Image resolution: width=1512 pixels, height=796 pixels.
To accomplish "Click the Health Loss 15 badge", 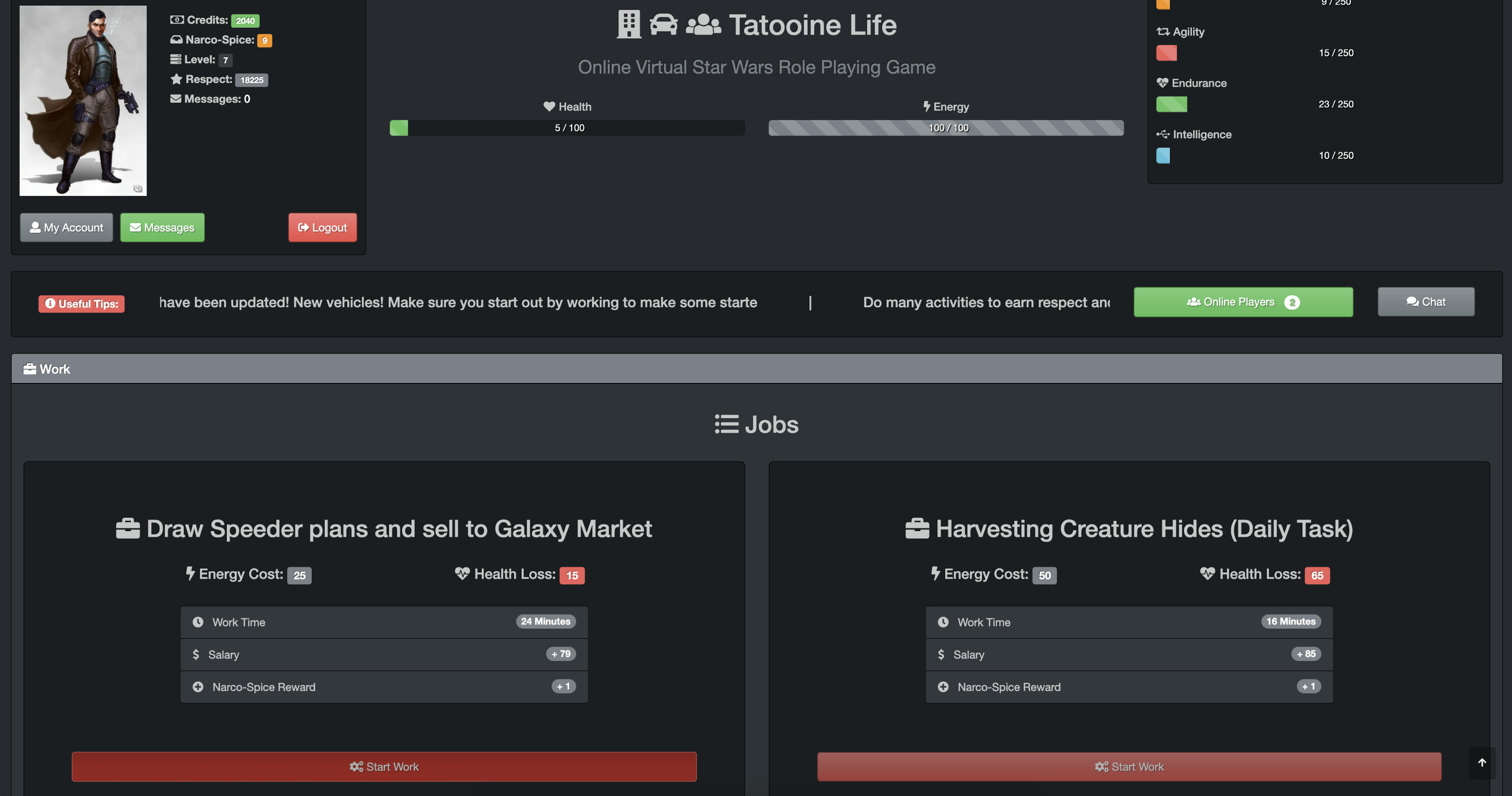I will tap(572, 575).
